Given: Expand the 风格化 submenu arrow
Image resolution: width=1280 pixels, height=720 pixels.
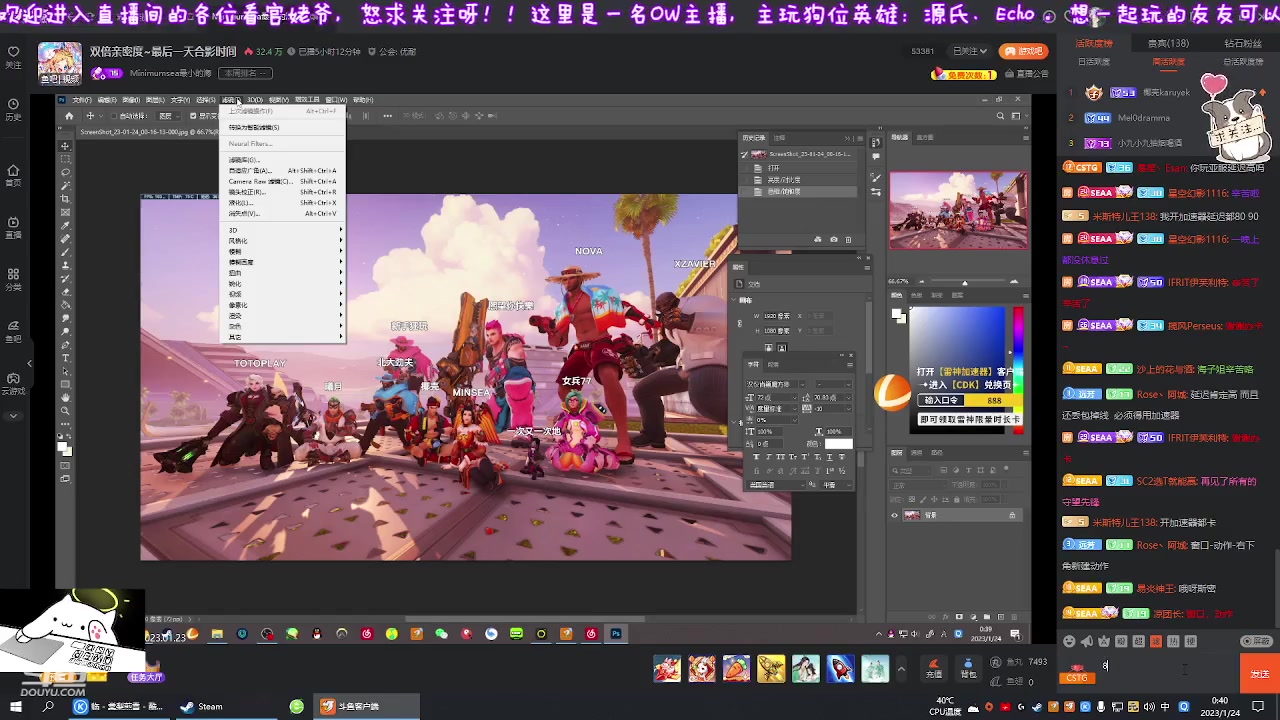Looking at the screenshot, I should (x=340, y=241).
